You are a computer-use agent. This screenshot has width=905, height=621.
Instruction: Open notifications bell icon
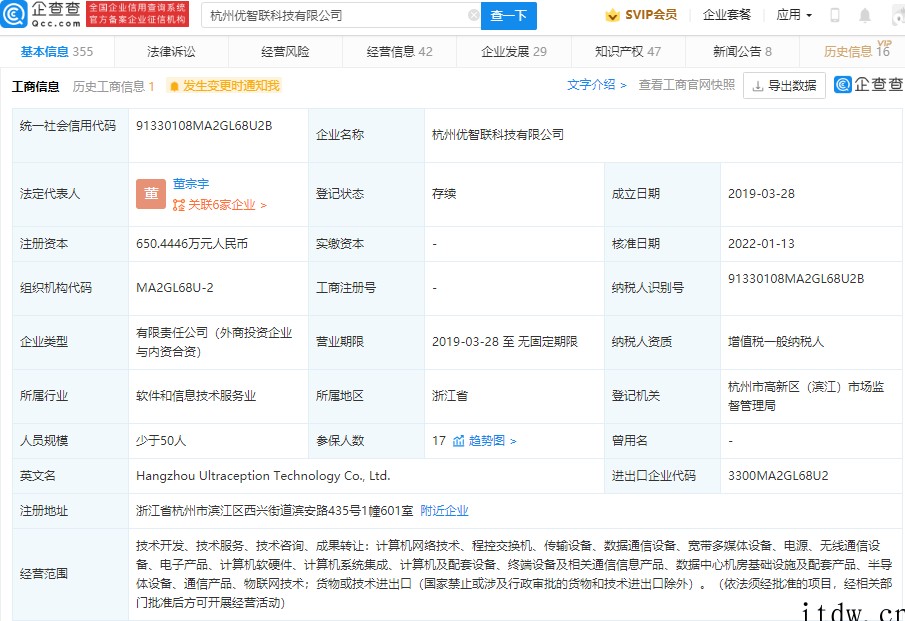(865, 16)
